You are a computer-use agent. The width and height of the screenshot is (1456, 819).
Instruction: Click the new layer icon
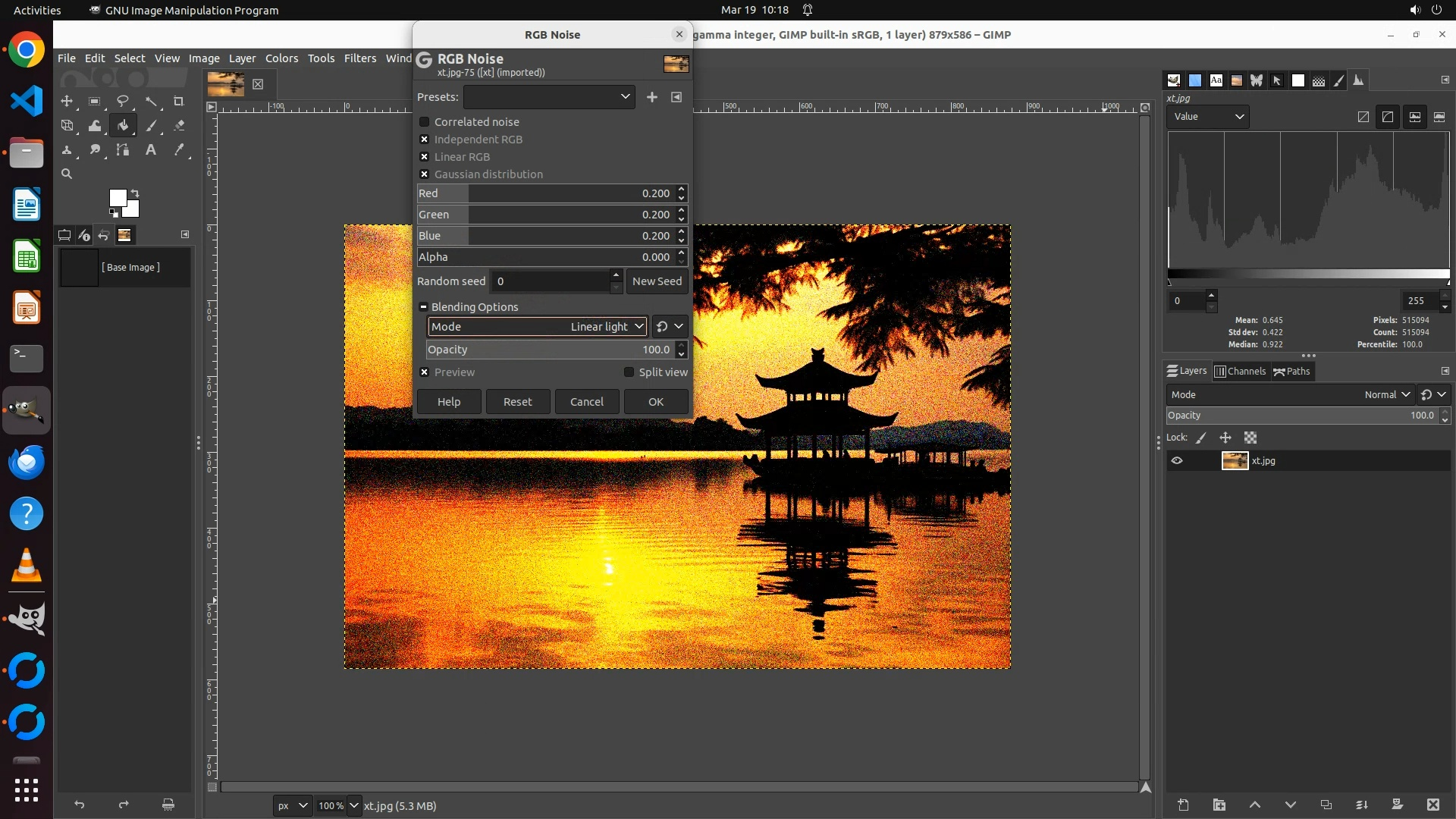click(x=1183, y=805)
